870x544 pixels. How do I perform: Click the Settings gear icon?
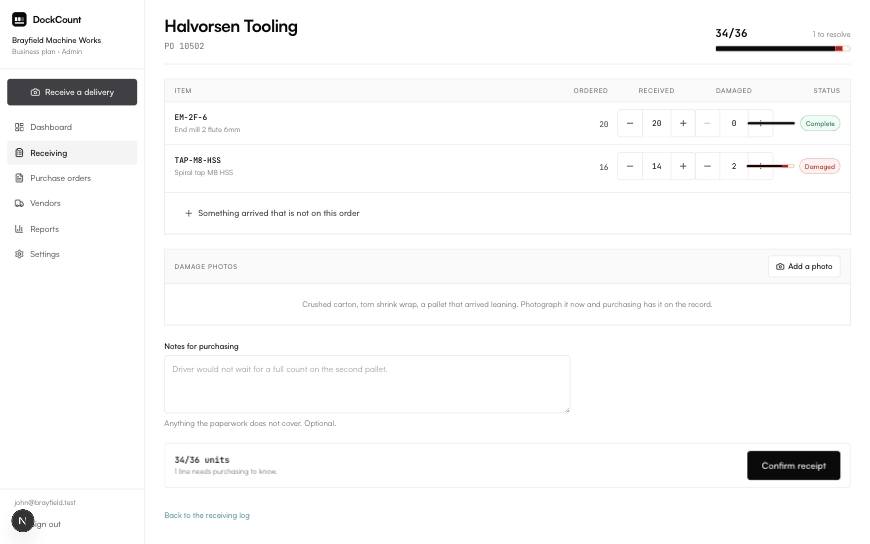click(x=19, y=254)
